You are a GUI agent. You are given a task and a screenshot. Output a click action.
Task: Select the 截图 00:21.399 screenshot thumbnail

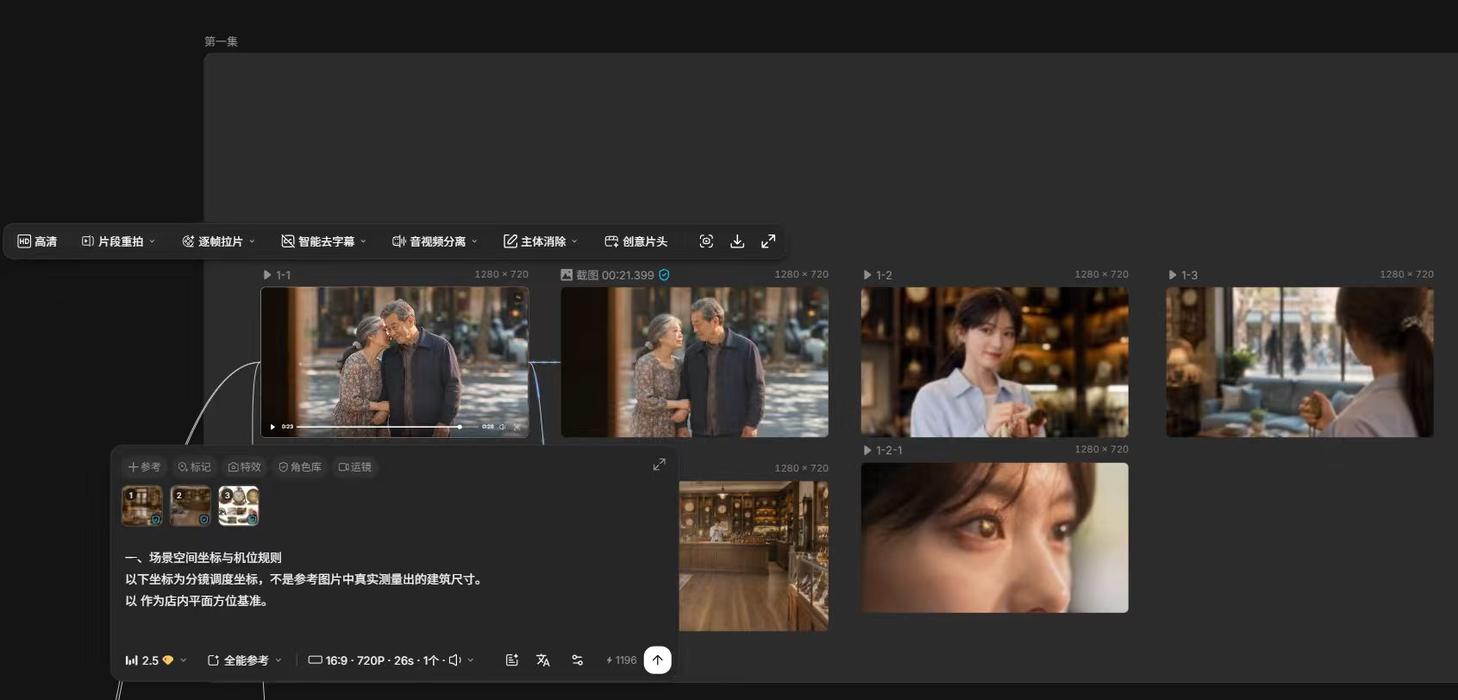click(694, 362)
